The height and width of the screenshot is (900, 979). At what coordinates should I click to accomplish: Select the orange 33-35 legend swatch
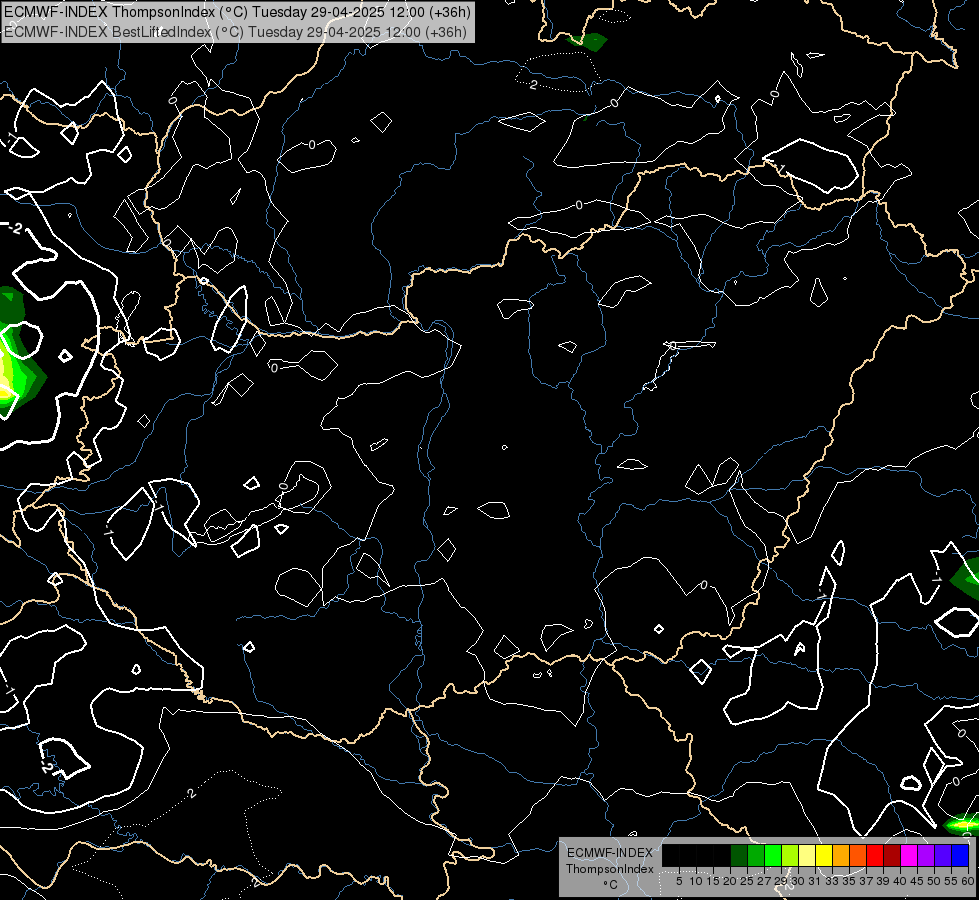(841, 855)
